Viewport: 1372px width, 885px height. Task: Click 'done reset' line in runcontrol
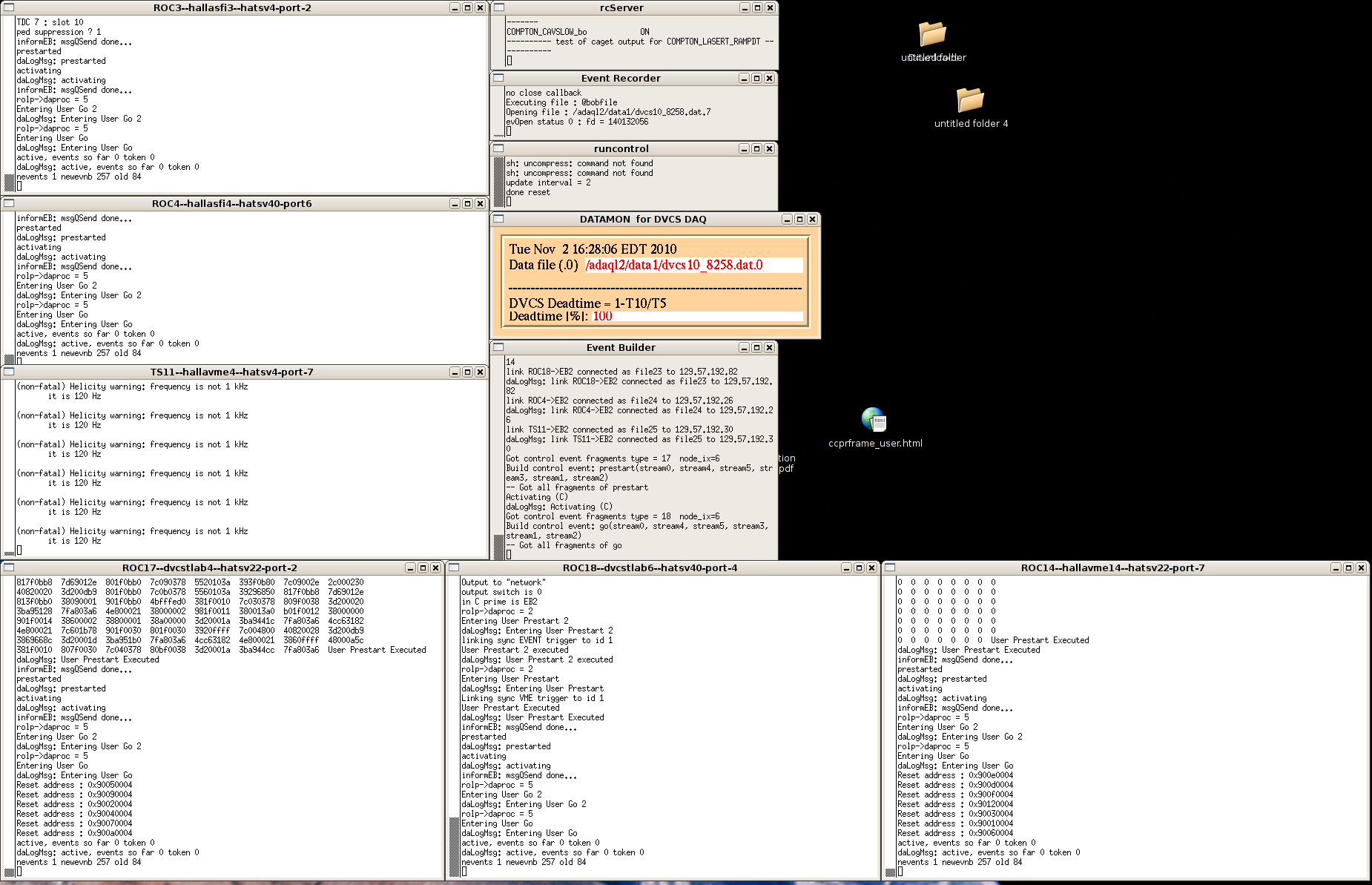pyautogui.click(x=528, y=192)
